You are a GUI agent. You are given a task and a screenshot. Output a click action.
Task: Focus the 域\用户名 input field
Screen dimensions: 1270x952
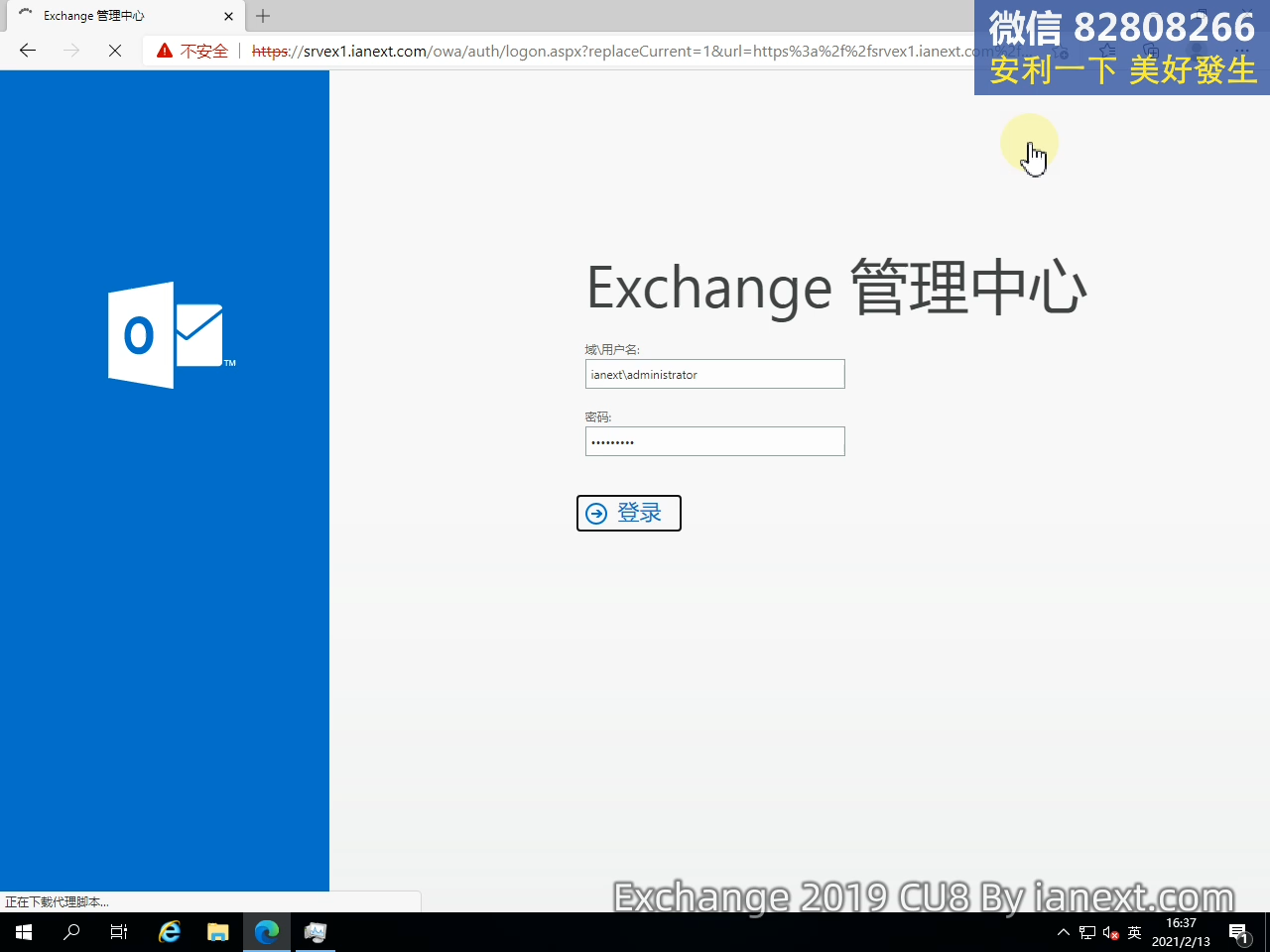pyautogui.click(x=714, y=374)
